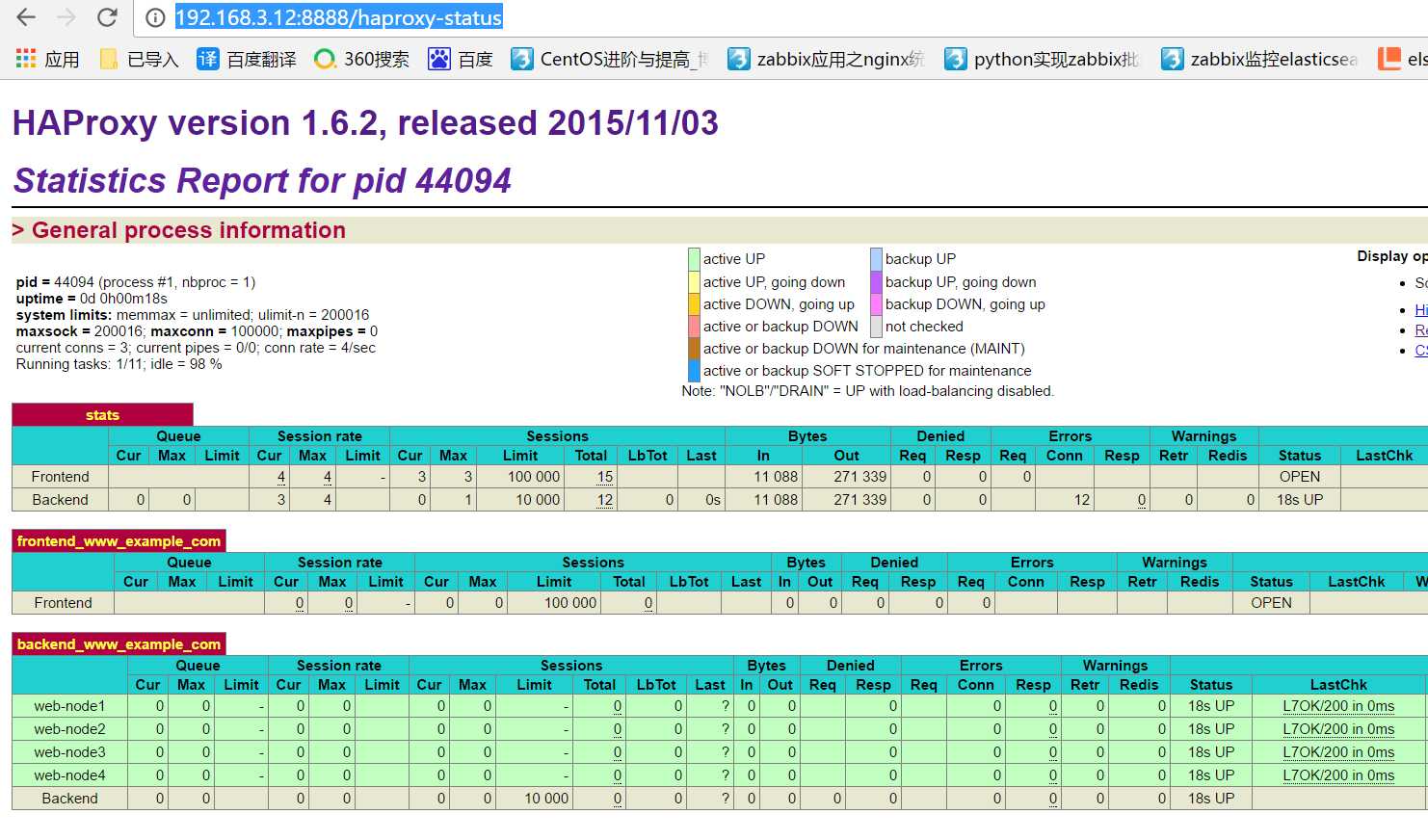
Task: Click the web-node4 server row name
Action: (69, 775)
